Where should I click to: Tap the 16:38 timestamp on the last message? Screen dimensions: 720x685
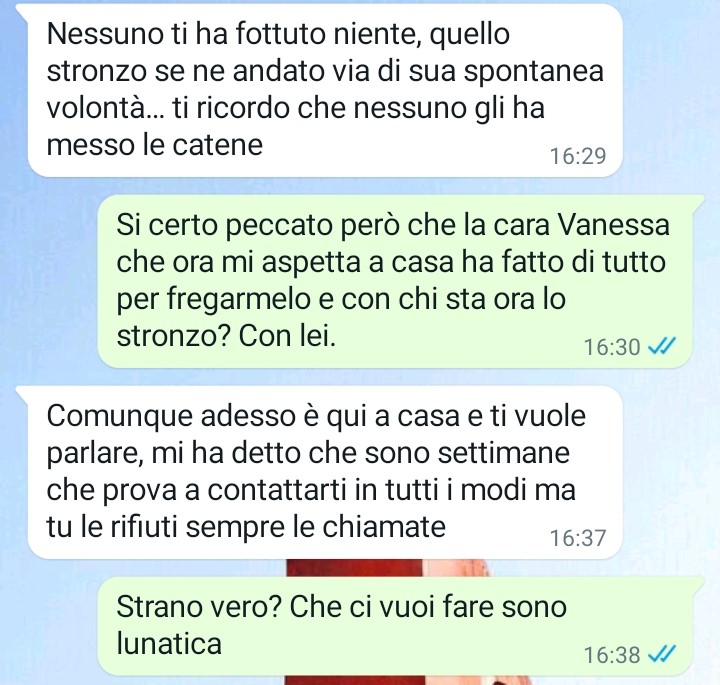pos(612,655)
